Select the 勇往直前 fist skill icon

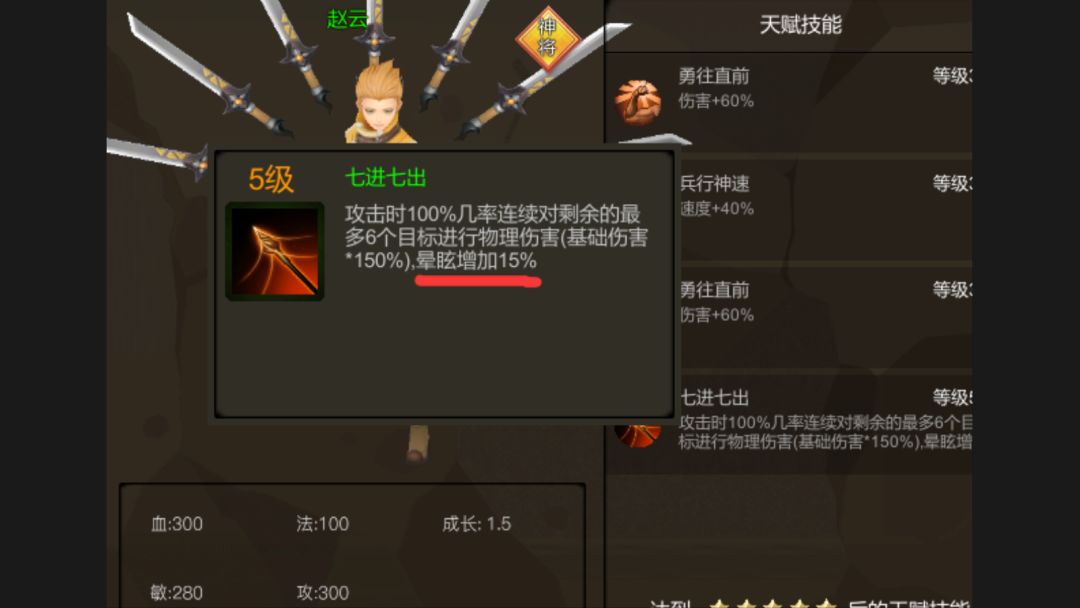(638, 102)
